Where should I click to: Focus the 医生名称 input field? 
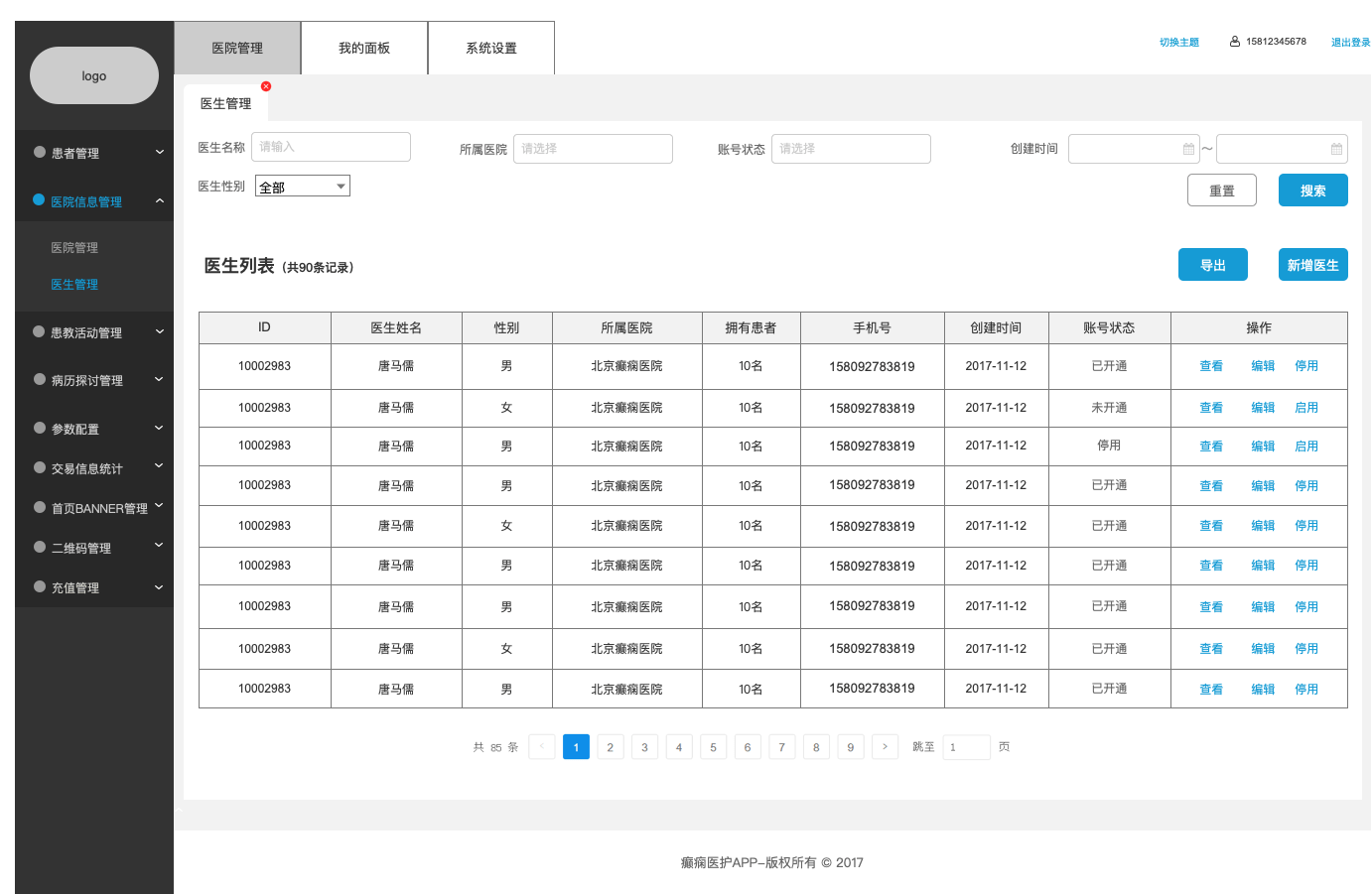pyautogui.click(x=331, y=147)
